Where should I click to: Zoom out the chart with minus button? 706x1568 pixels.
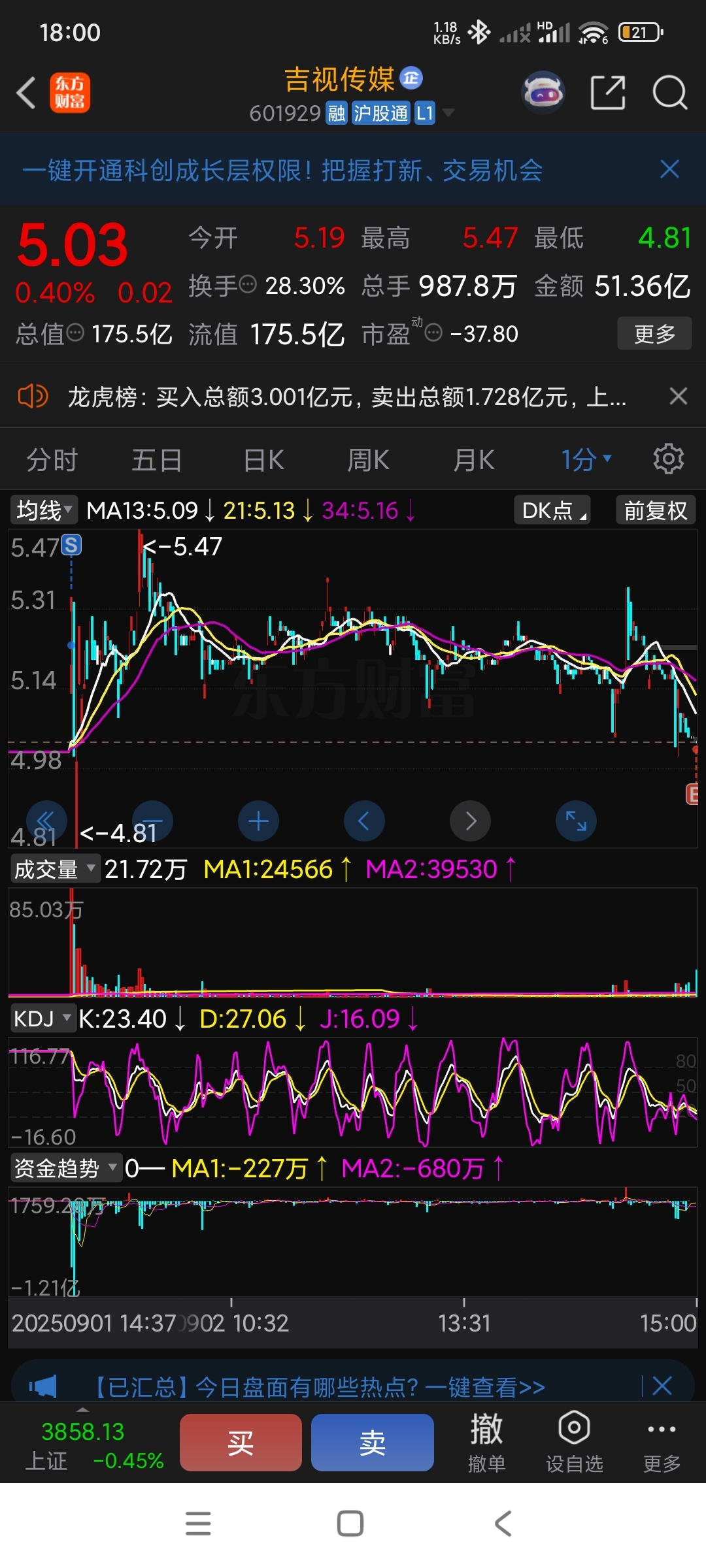(x=152, y=821)
